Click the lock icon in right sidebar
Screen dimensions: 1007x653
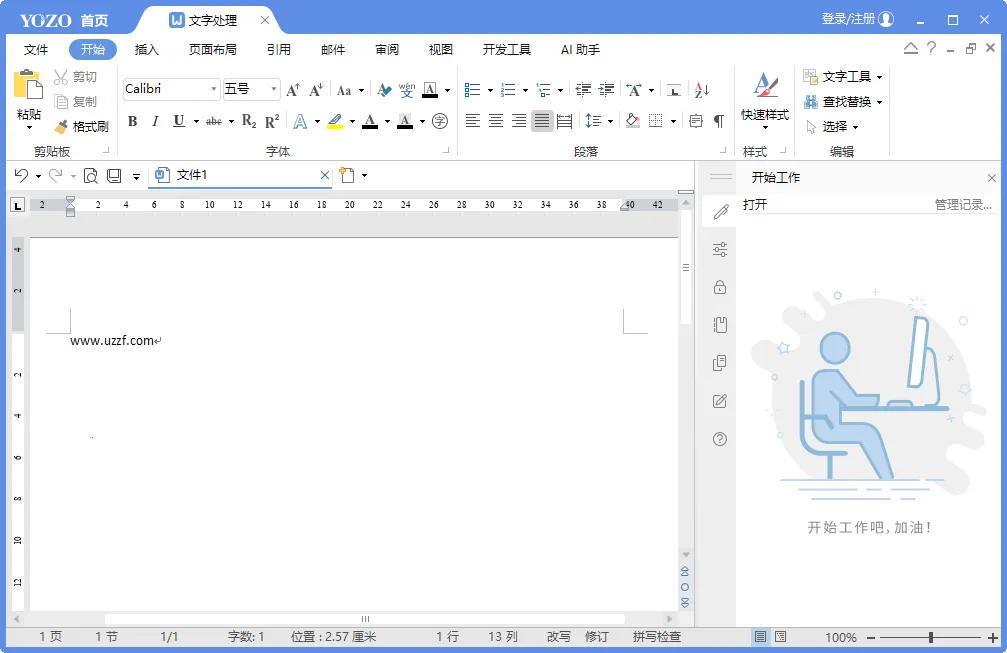[x=719, y=288]
